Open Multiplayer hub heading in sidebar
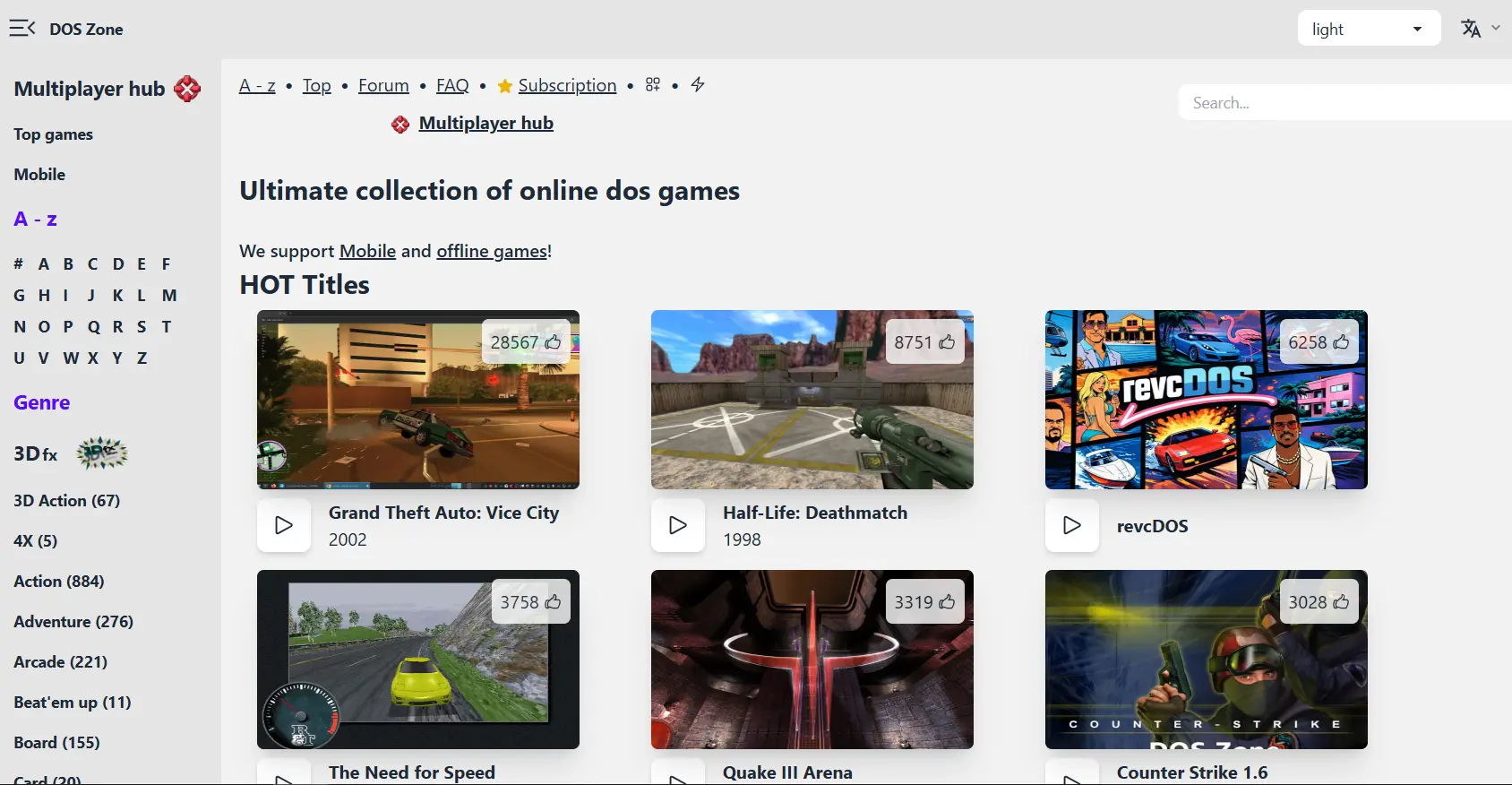This screenshot has height=785, width=1512. point(90,89)
